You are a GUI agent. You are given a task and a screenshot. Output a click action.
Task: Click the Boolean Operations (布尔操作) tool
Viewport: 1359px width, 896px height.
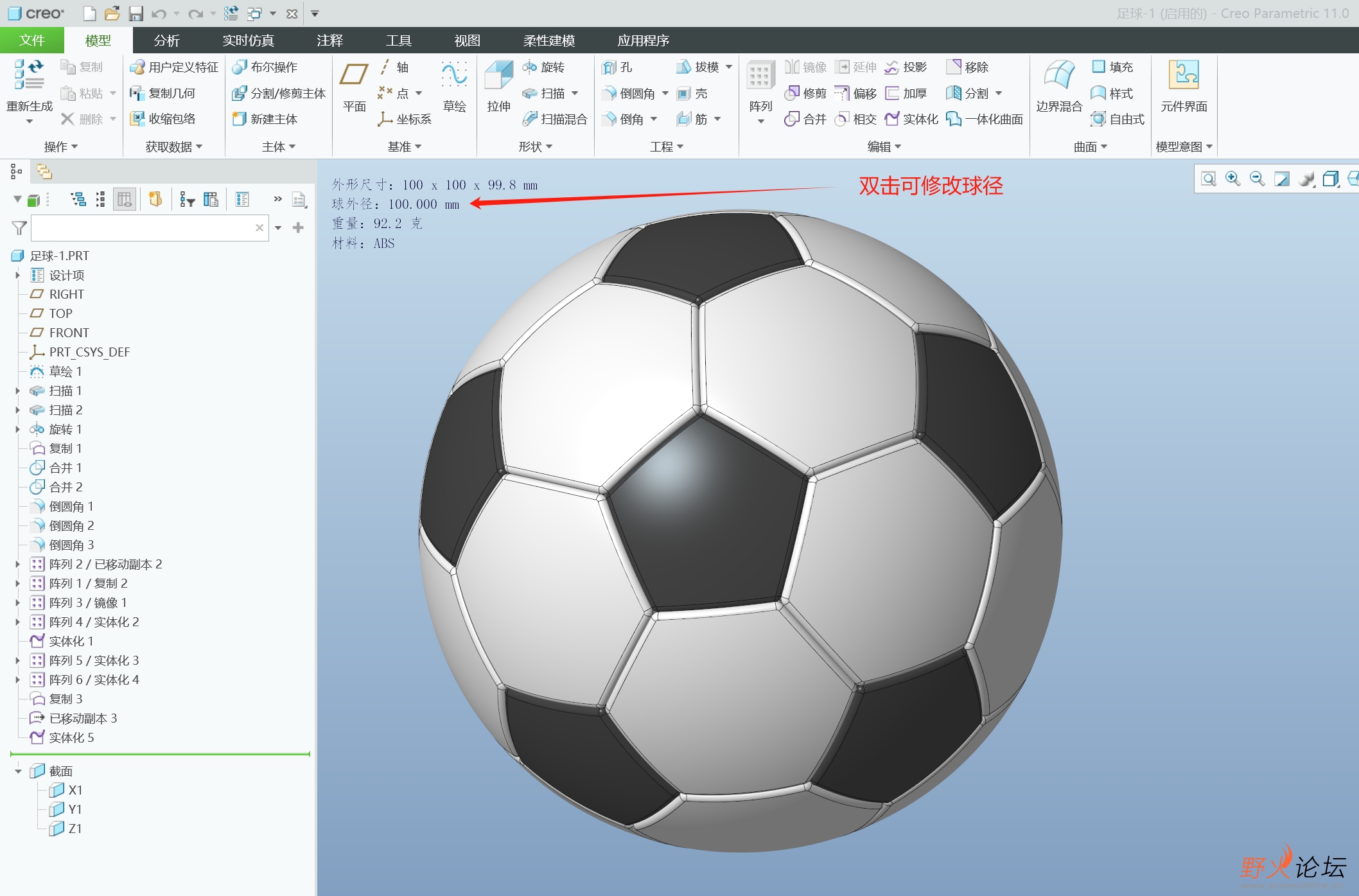click(265, 67)
